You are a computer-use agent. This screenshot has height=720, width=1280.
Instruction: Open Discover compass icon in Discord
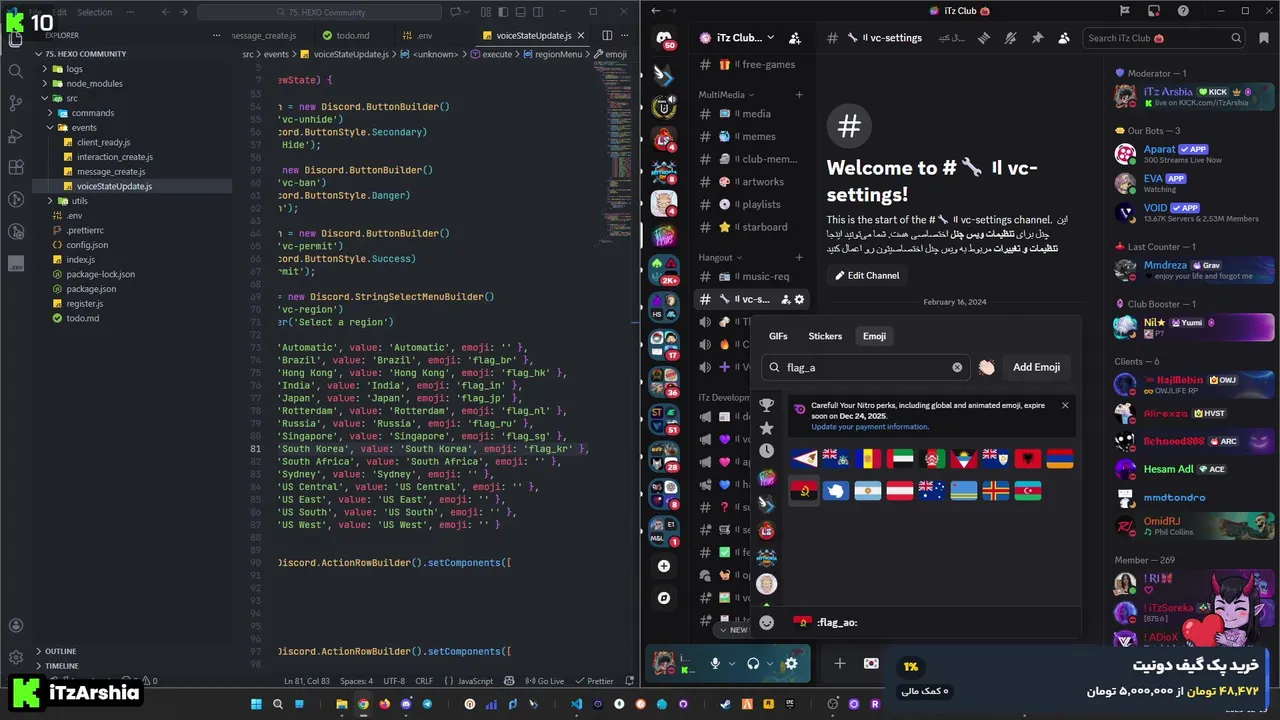click(664, 598)
